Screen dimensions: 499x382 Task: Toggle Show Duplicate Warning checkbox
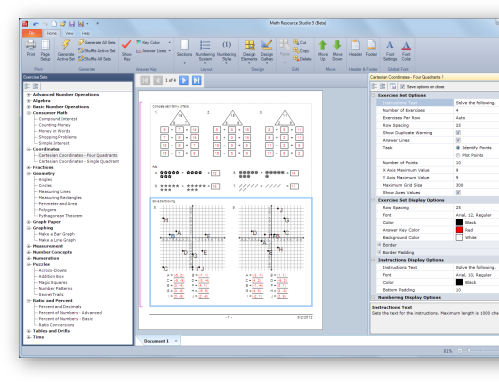(458, 133)
